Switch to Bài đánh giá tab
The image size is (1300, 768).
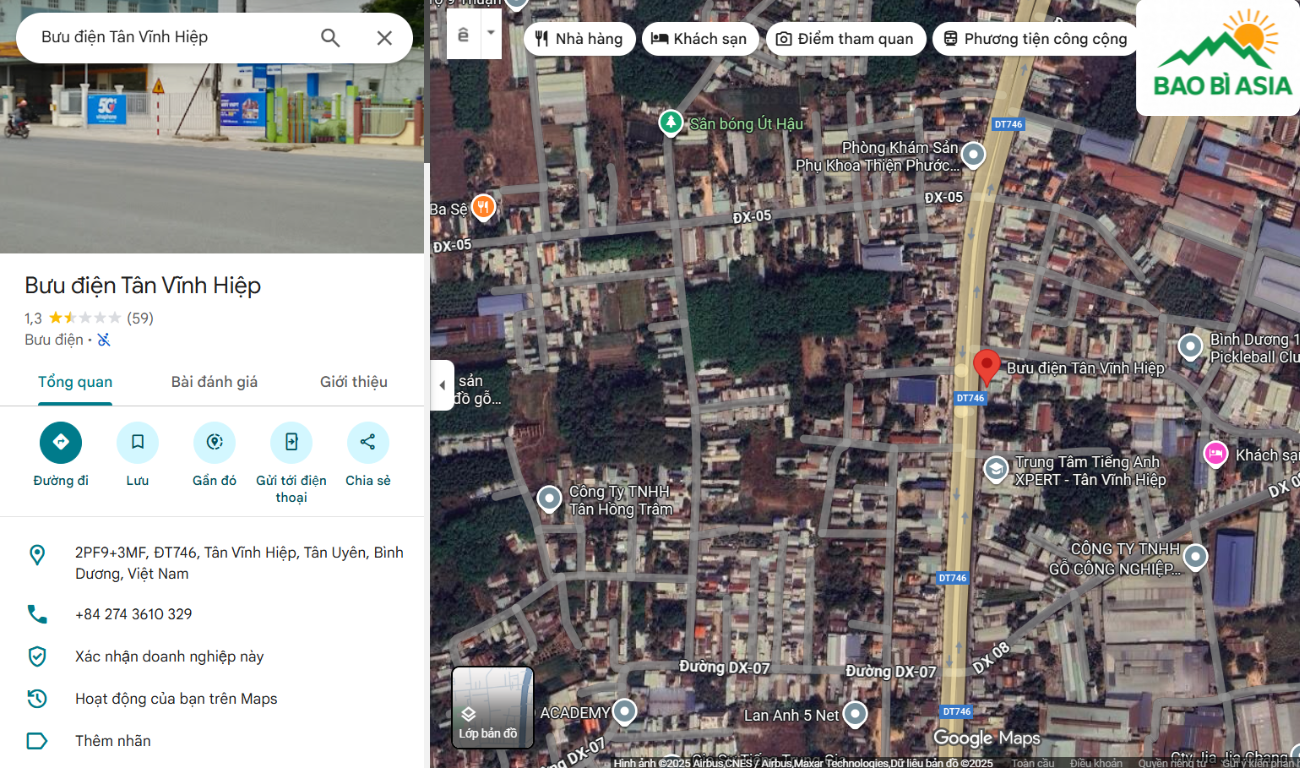point(214,382)
